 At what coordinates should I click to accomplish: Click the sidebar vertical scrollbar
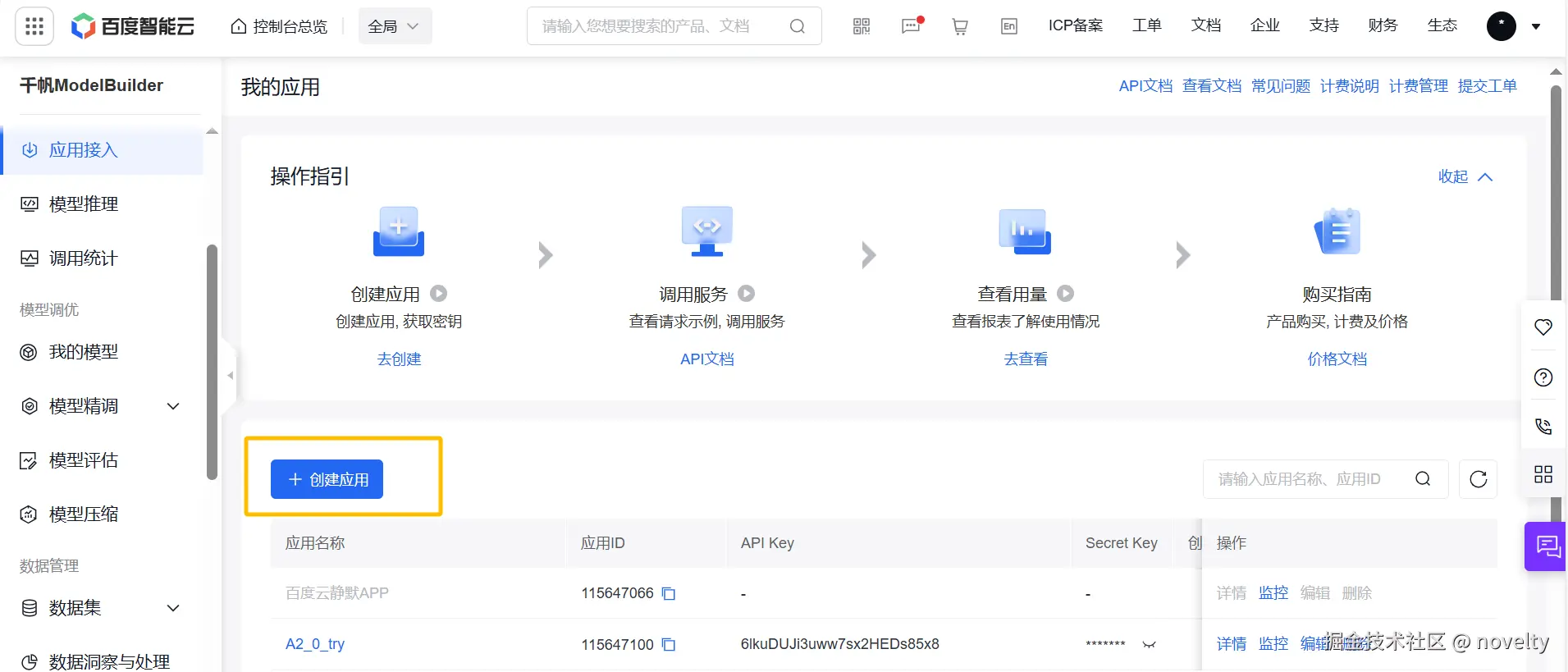point(212,361)
